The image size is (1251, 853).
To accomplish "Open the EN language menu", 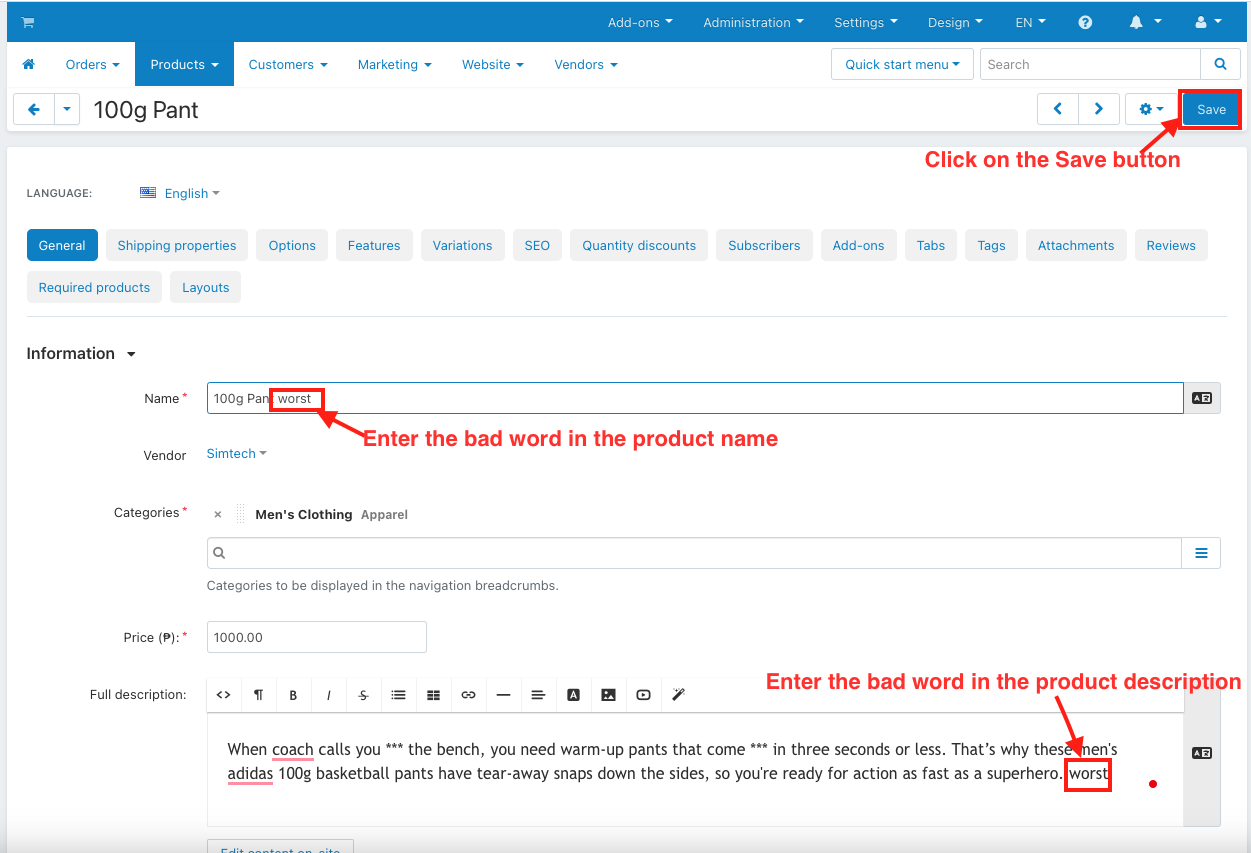I will (x=1030, y=22).
